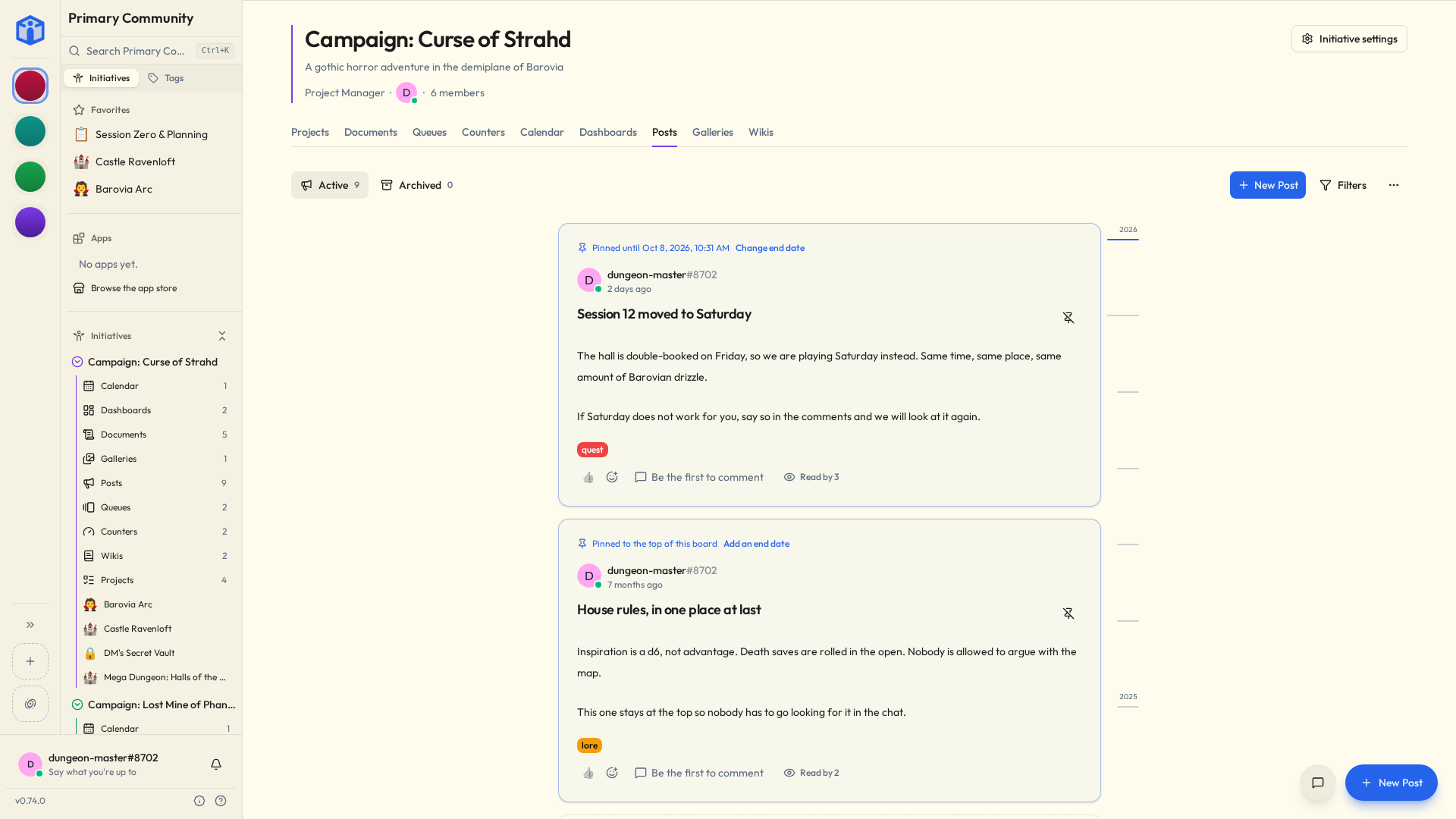The image size is (1456, 819).
Task: Collapse the Initiatives sidebar section
Action: [x=222, y=336]
